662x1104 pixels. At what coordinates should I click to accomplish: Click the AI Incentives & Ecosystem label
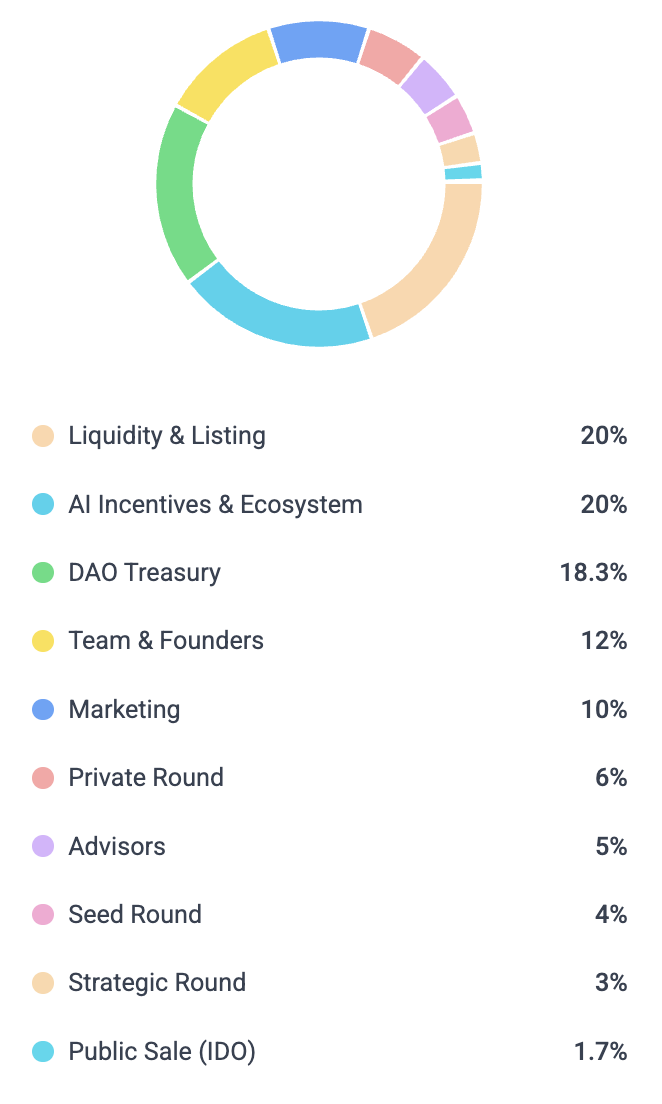(x=215, y=505)
